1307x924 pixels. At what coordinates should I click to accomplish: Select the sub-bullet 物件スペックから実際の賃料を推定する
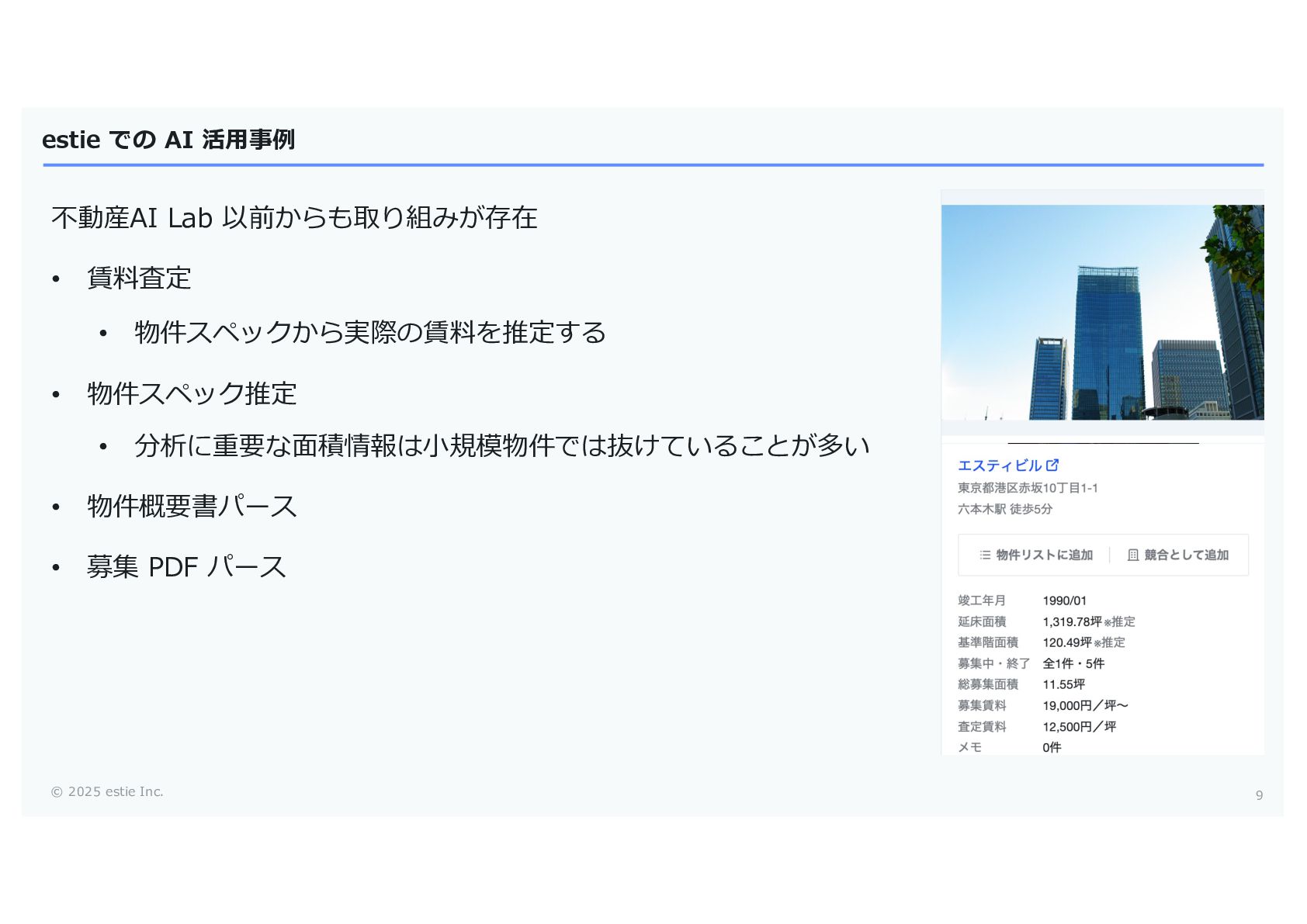pyautogui.click(x=370, y=332)
